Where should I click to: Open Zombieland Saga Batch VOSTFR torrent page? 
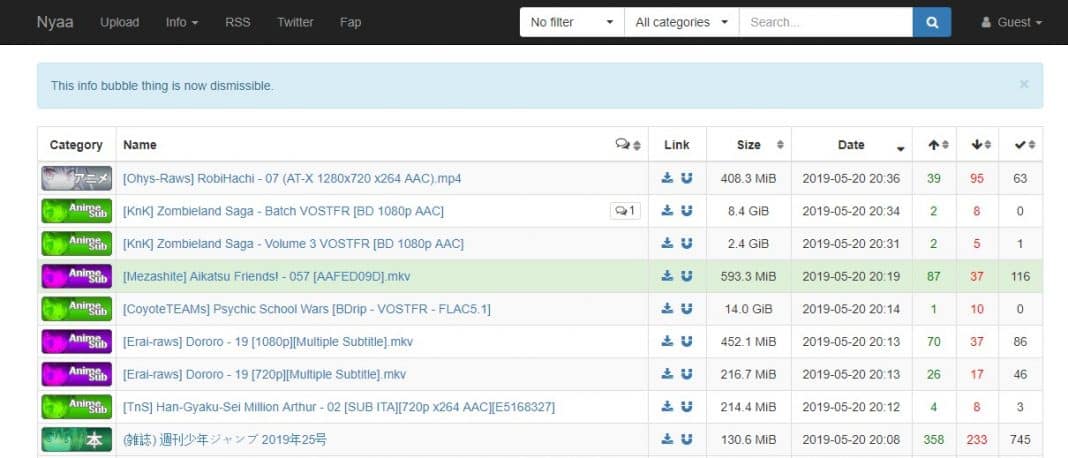pos(283,211)
